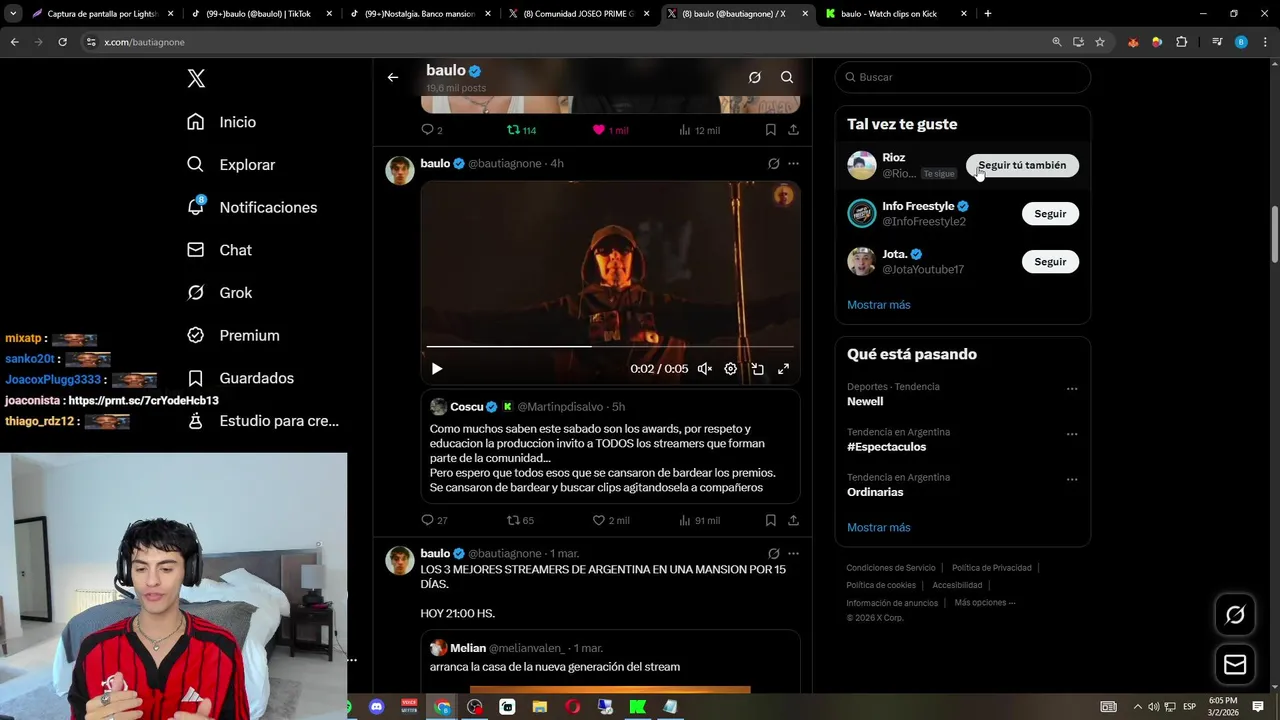
Task: View analytics showing 91 mil views
Action: (699, 520)
